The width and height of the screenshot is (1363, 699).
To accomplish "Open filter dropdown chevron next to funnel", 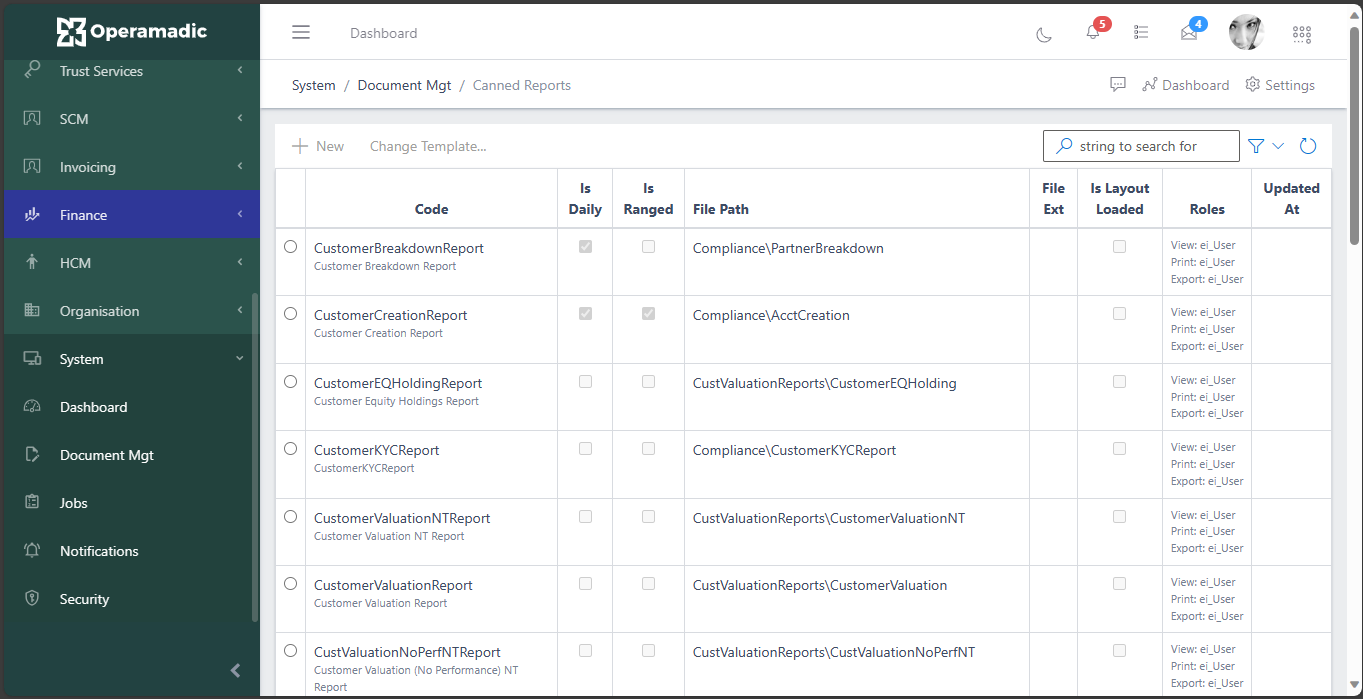I will click(1278, 146).
